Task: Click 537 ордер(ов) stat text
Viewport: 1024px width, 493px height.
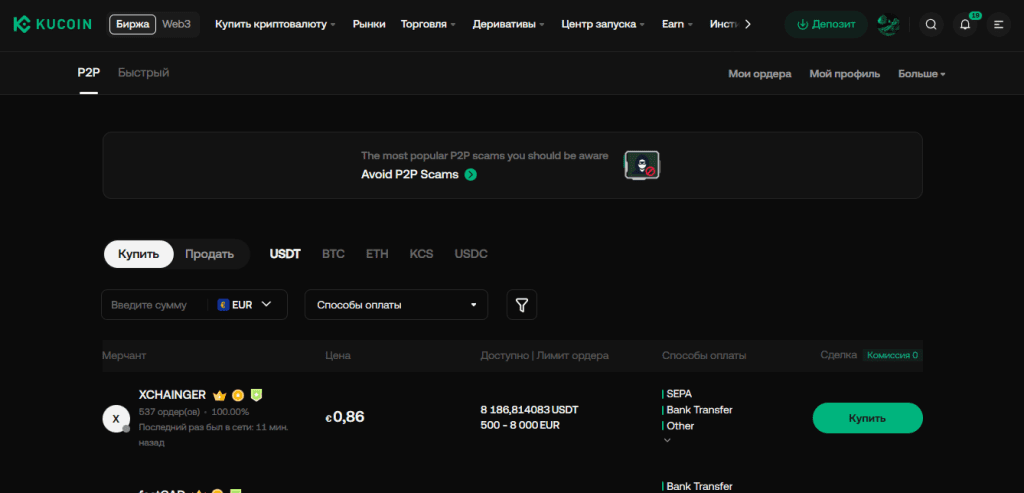Action: [169, 412]
